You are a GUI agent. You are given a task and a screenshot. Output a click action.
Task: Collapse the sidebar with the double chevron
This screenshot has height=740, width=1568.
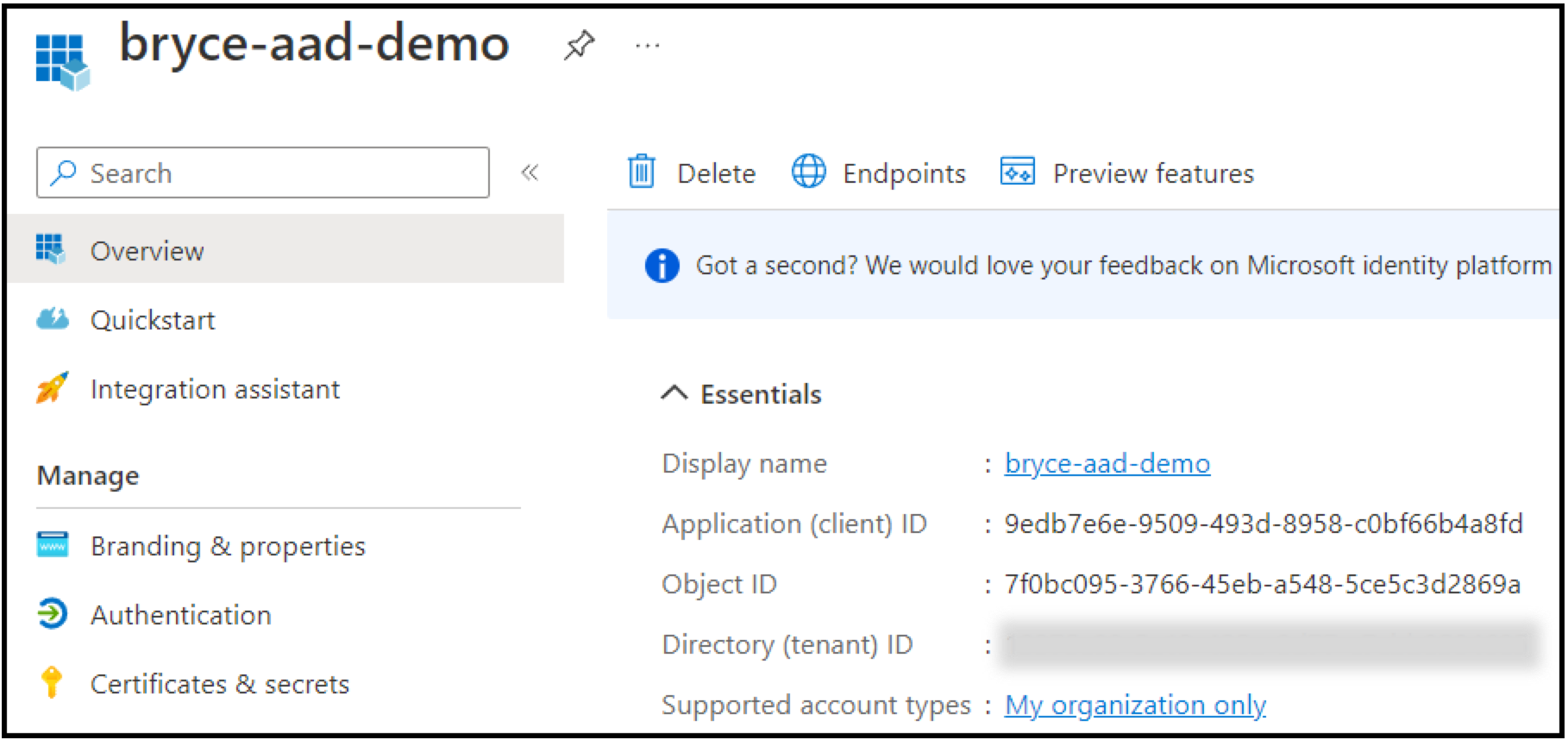[x=530, y=172]
